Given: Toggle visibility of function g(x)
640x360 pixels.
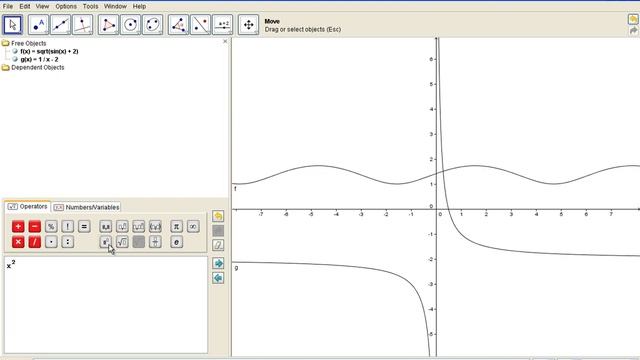Looking at the screenshot, I should point(15,59).
